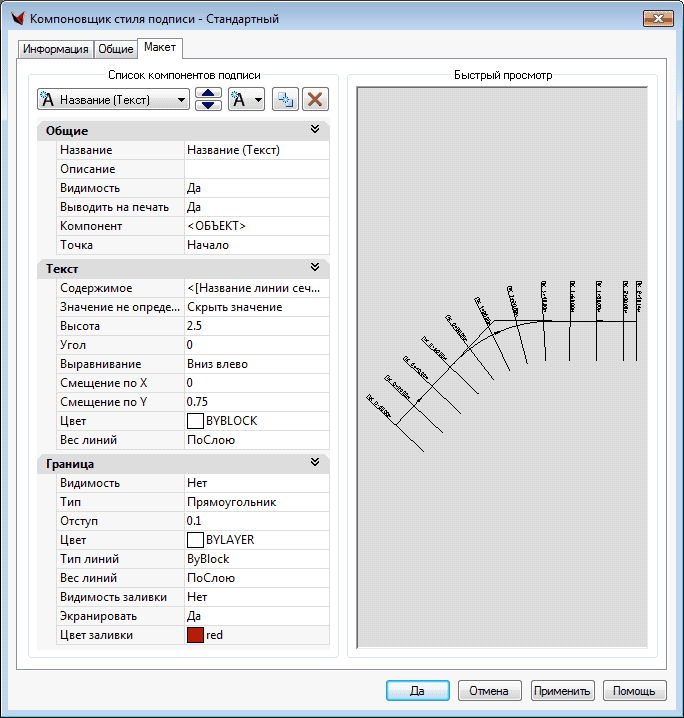Viewport: 684px width, 718px height.
Task: Delete component with red X icon
Action: click(x=316, y=99)
